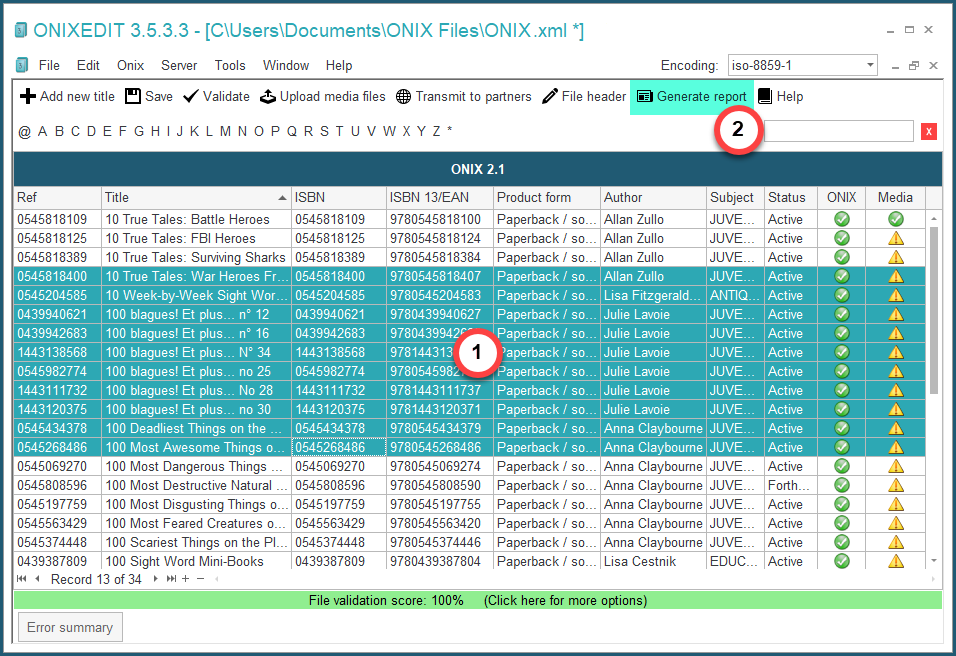
Task: Sort by the Author column header
Action: pyautogui.click(x=653, y=197)
